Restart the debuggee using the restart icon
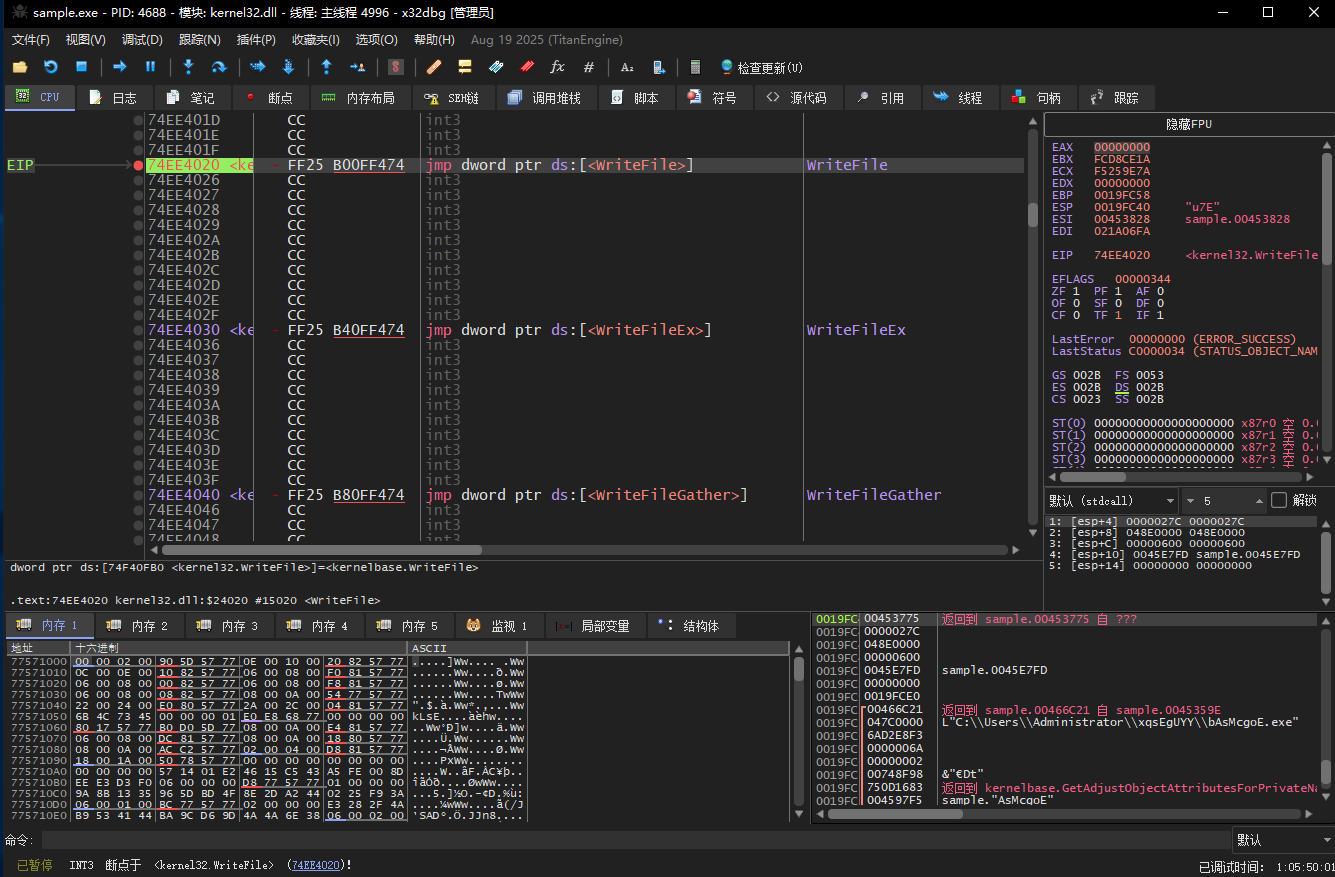Viewport: 1335px width, 877px height. 51,67
